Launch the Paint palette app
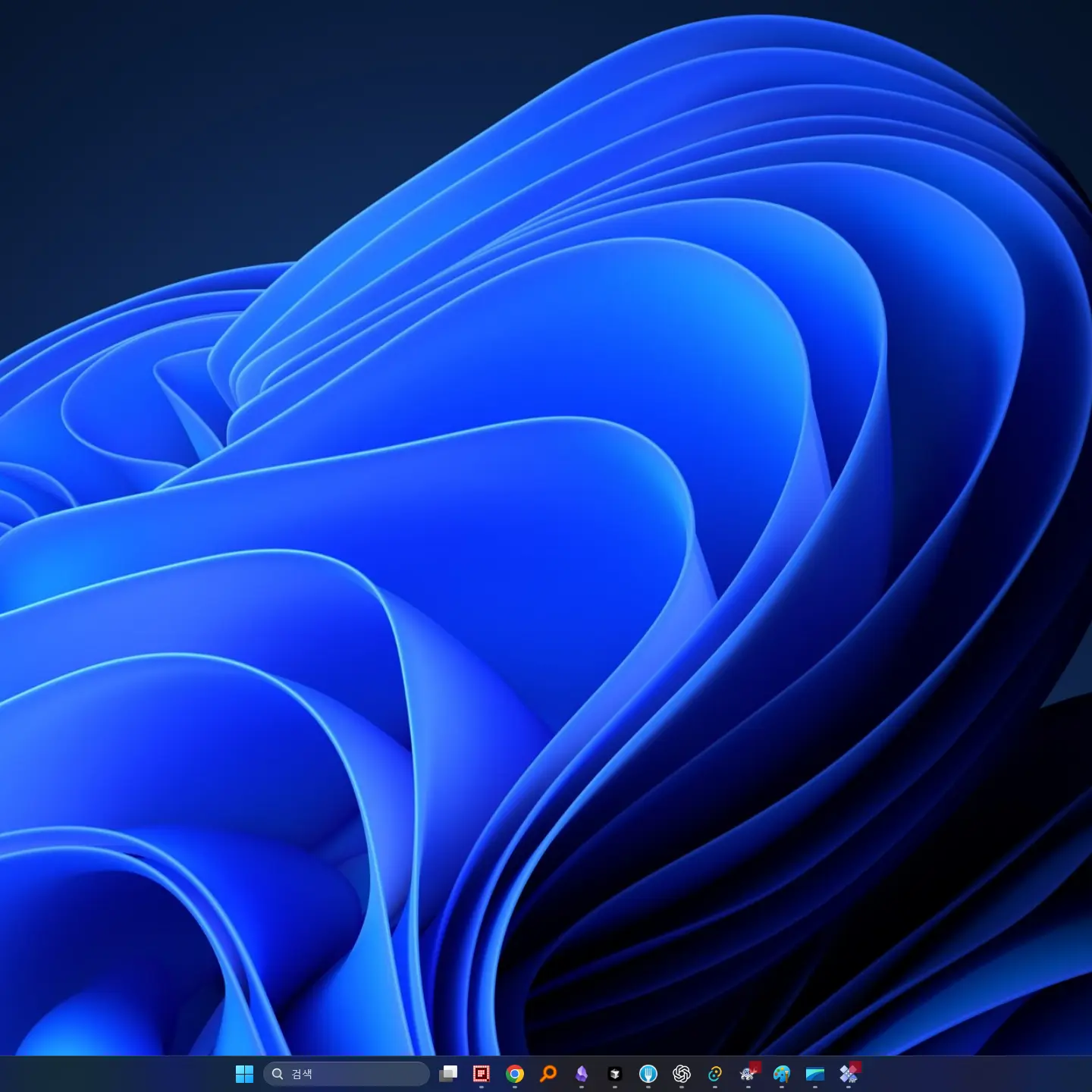The width and height of the screenshot is (1092, 1092). (782, 1073)
